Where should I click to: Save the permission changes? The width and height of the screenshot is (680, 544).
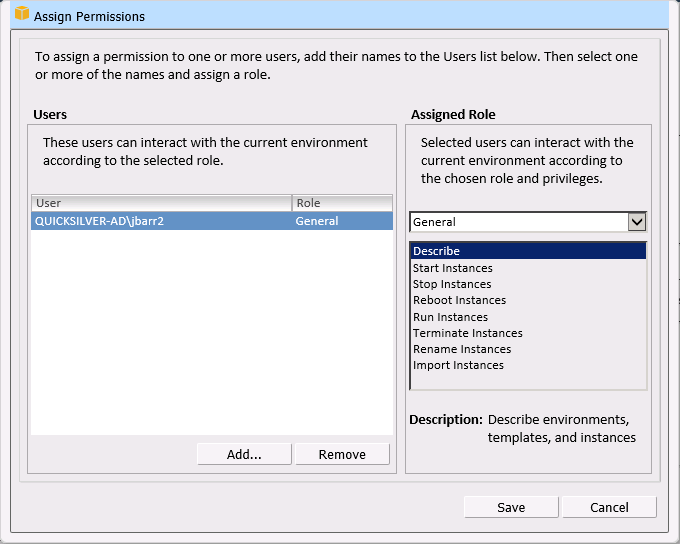click(511, 507)
